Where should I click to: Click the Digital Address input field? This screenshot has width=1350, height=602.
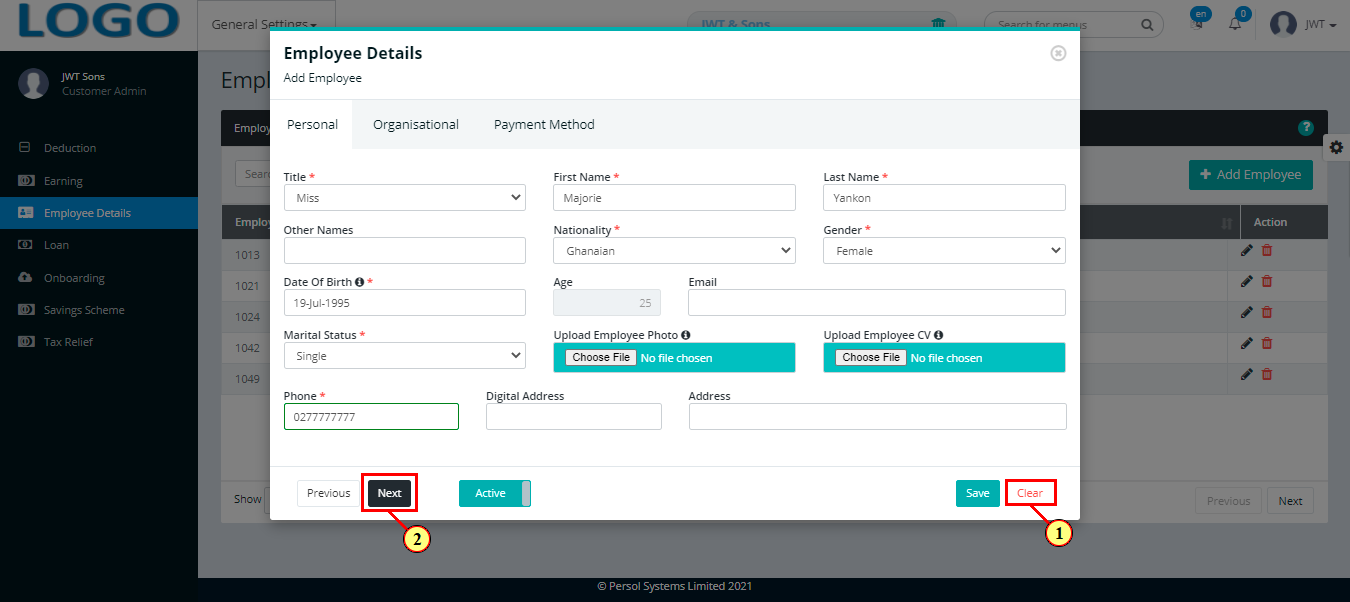pos(574,417)
